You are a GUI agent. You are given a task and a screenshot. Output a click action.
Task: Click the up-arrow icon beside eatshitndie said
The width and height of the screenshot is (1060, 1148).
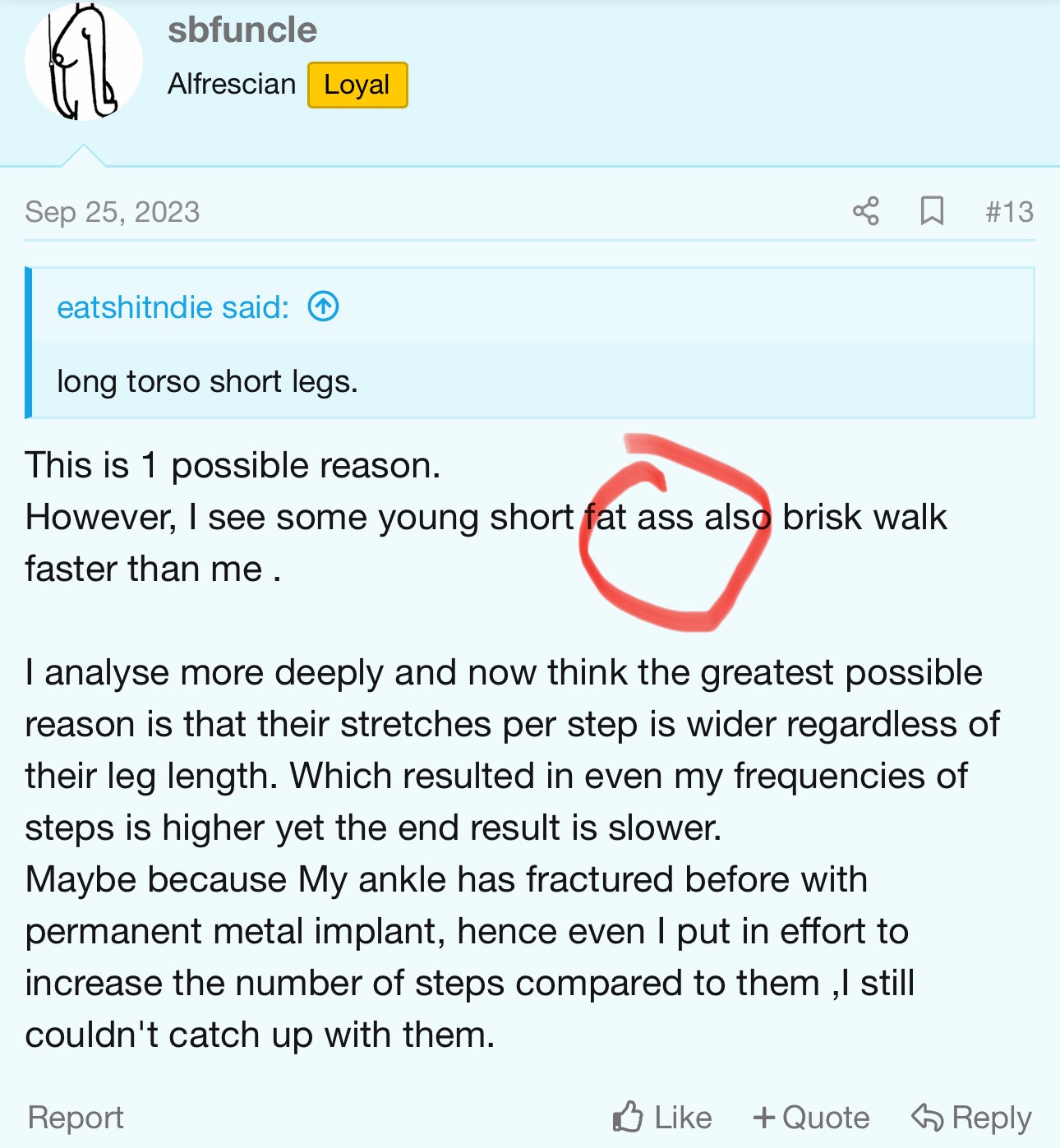323,307
